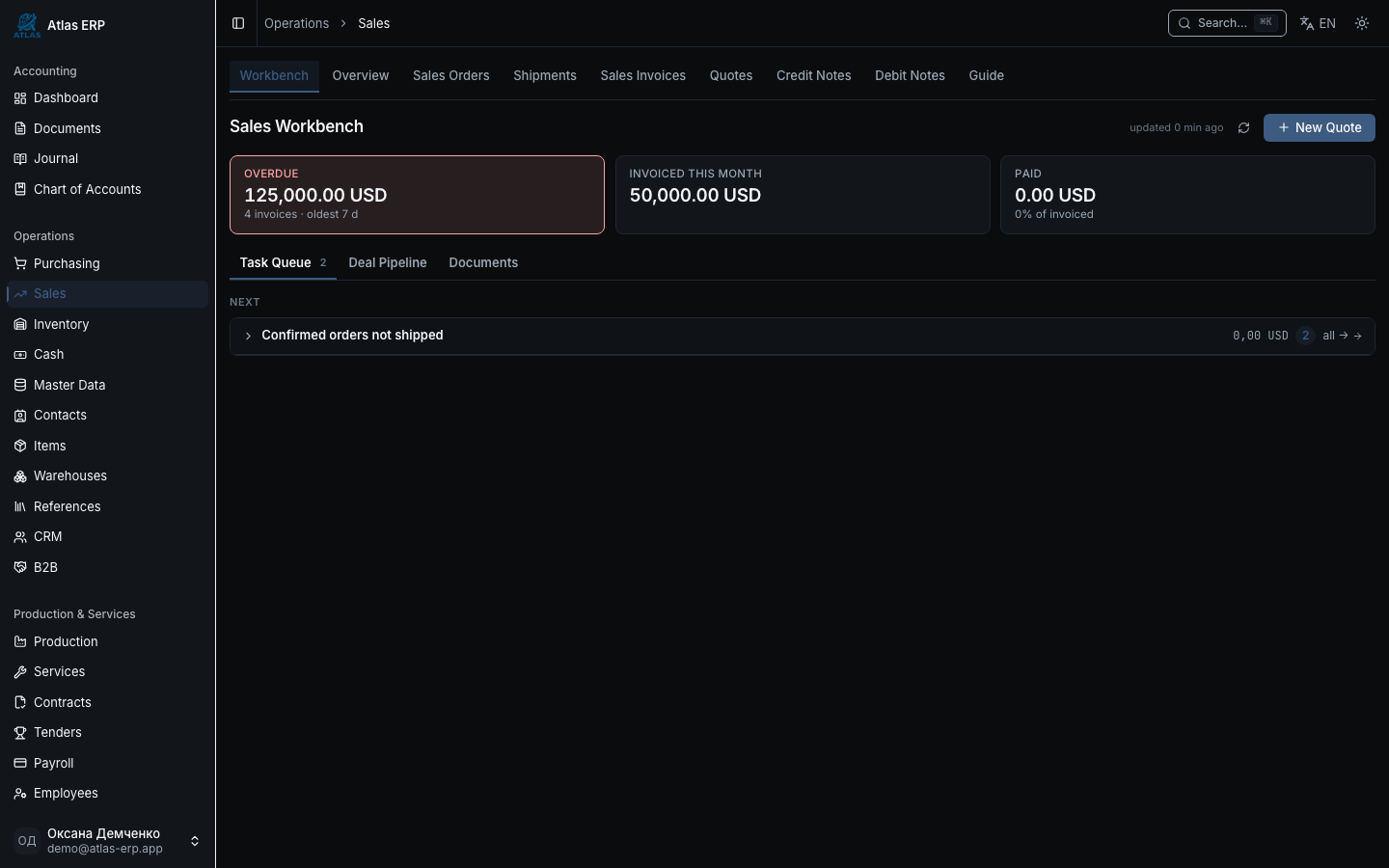The height and width of the screenshot is (868, 1389).
Task: Open the EN language selector
Action: 1318,23
